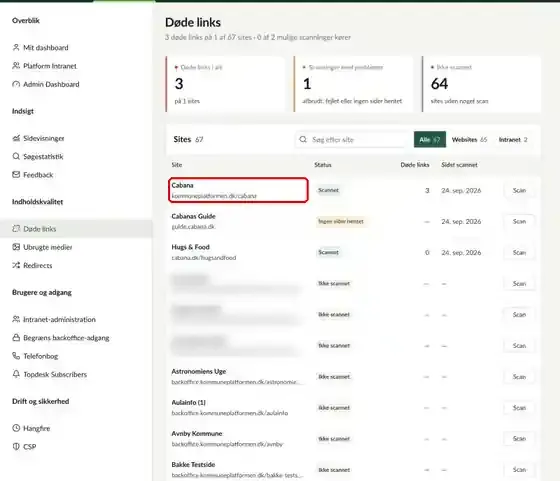Click the Døde links column header
560x481 pixels.
[415, 165]
